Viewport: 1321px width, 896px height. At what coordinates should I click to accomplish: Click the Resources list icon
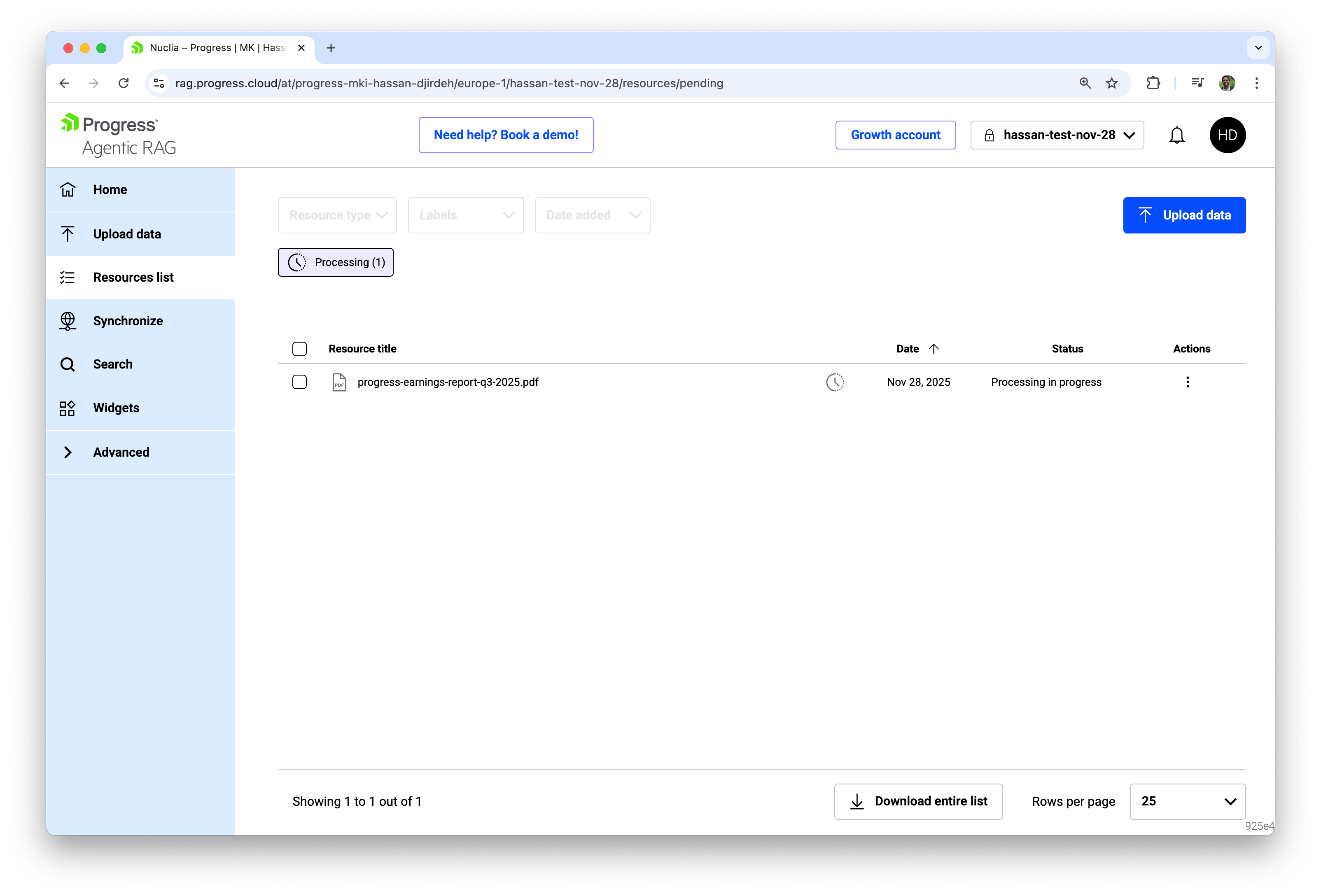click(x=68, y=277)
